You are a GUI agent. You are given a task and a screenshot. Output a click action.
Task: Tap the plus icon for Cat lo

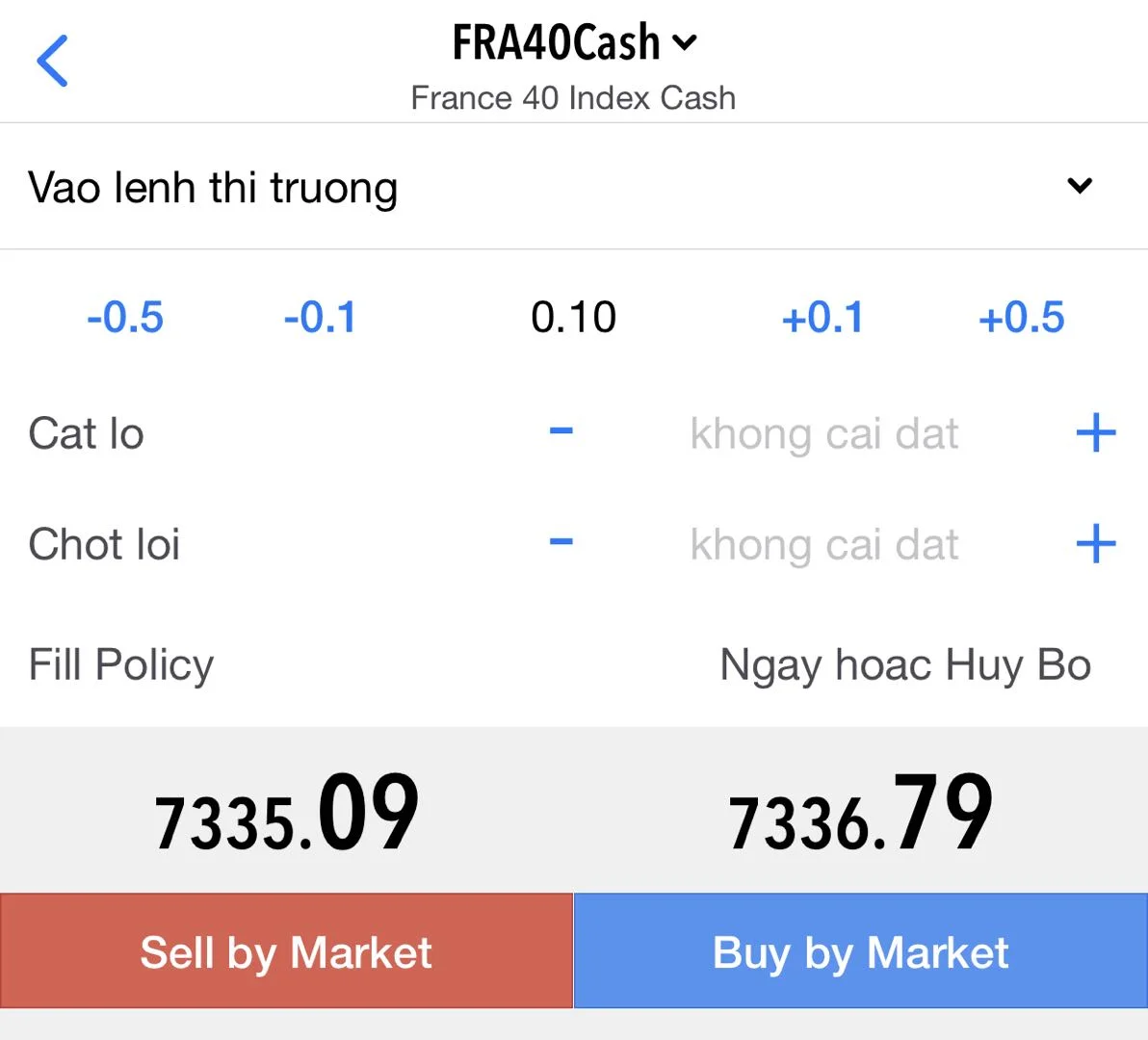click(x=1096, y=432)
